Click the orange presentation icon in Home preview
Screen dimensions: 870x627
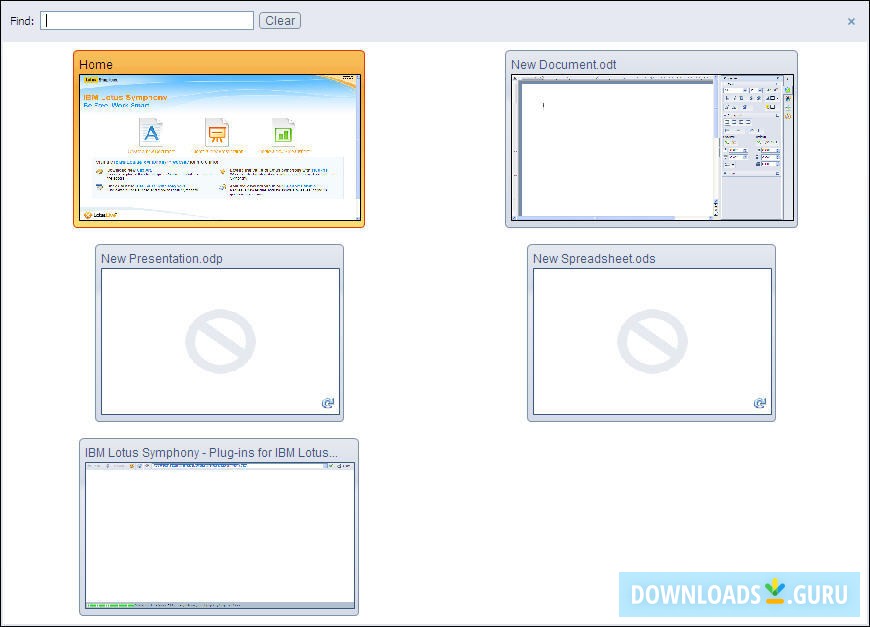click(217, 132)
